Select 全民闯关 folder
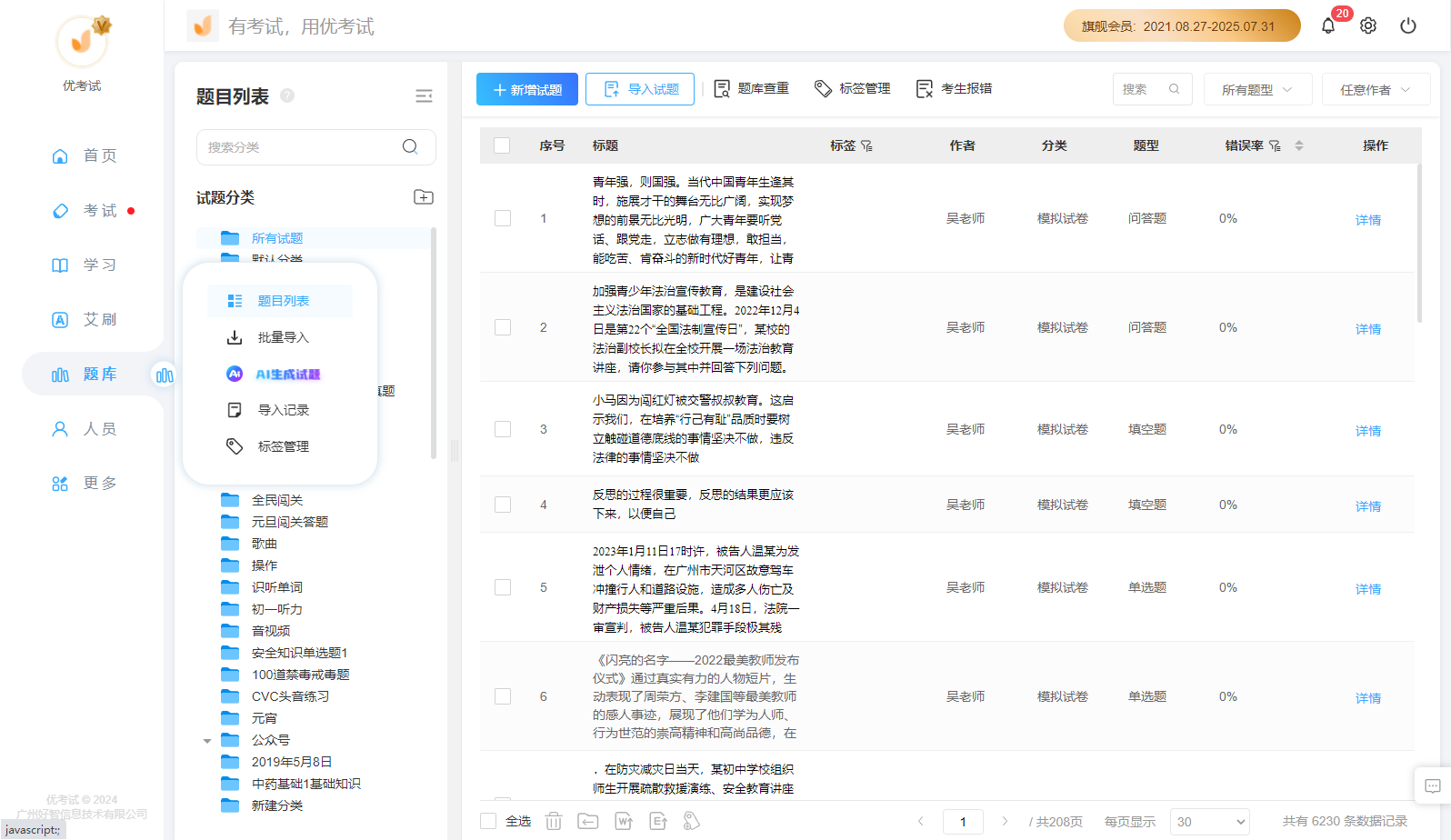 point(277,500)
